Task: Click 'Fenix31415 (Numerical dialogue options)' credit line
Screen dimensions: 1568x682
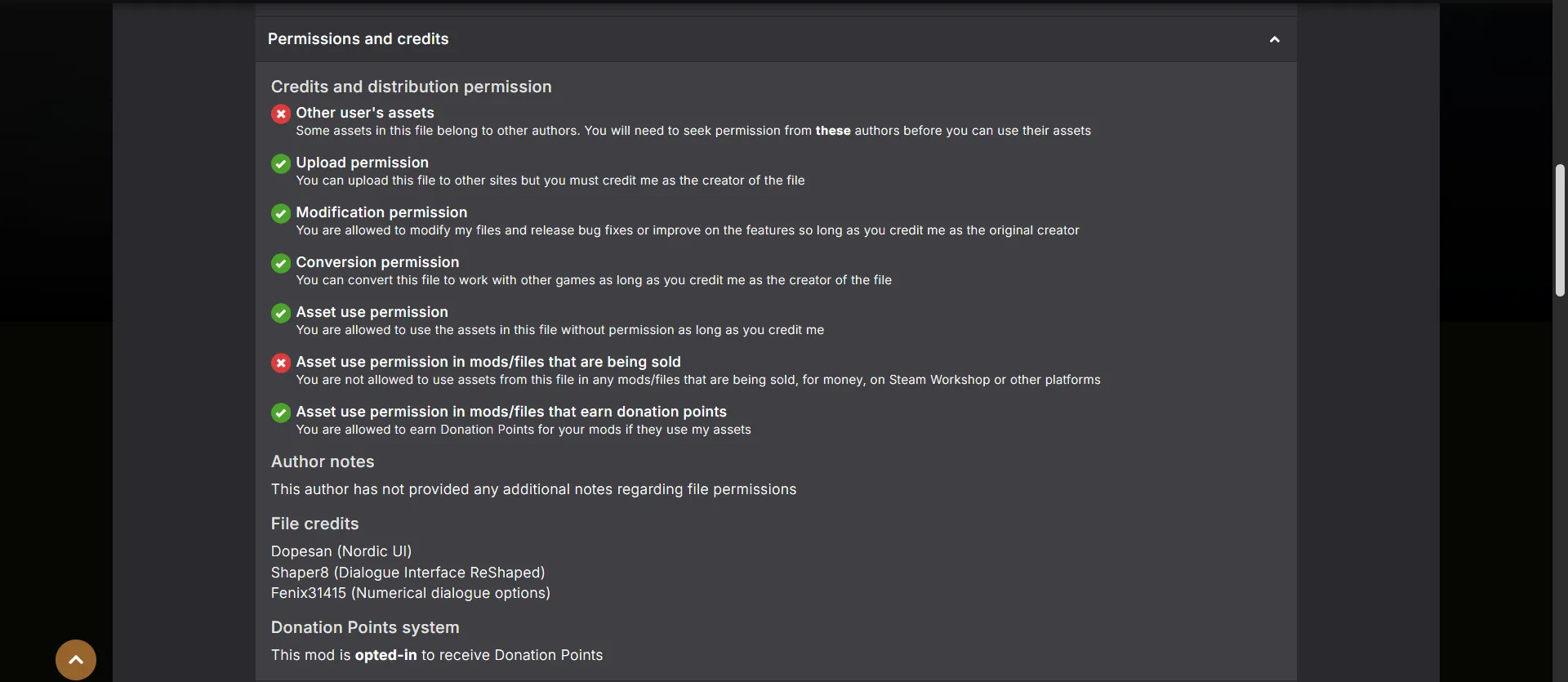Action: 410,593
